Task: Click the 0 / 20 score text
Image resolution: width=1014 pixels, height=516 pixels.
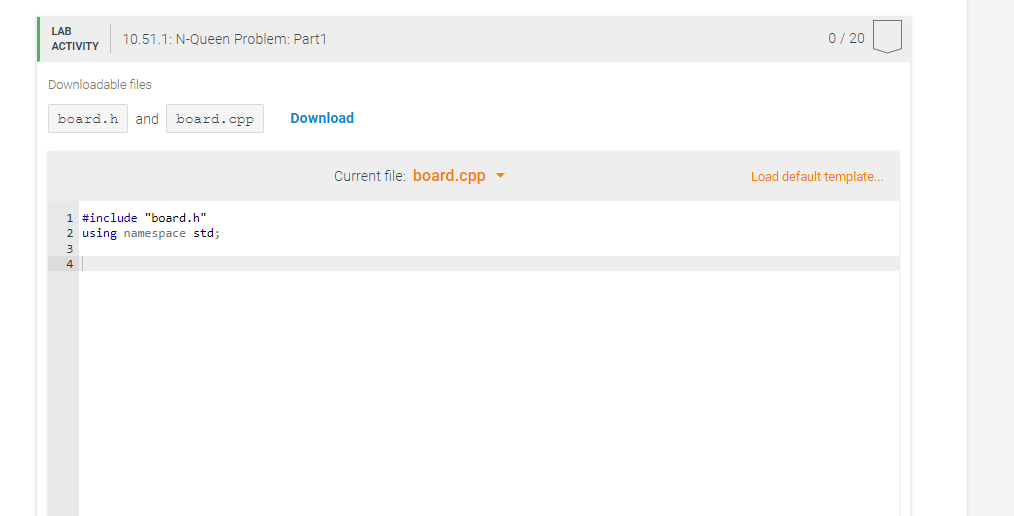Action: coord(846,38)
